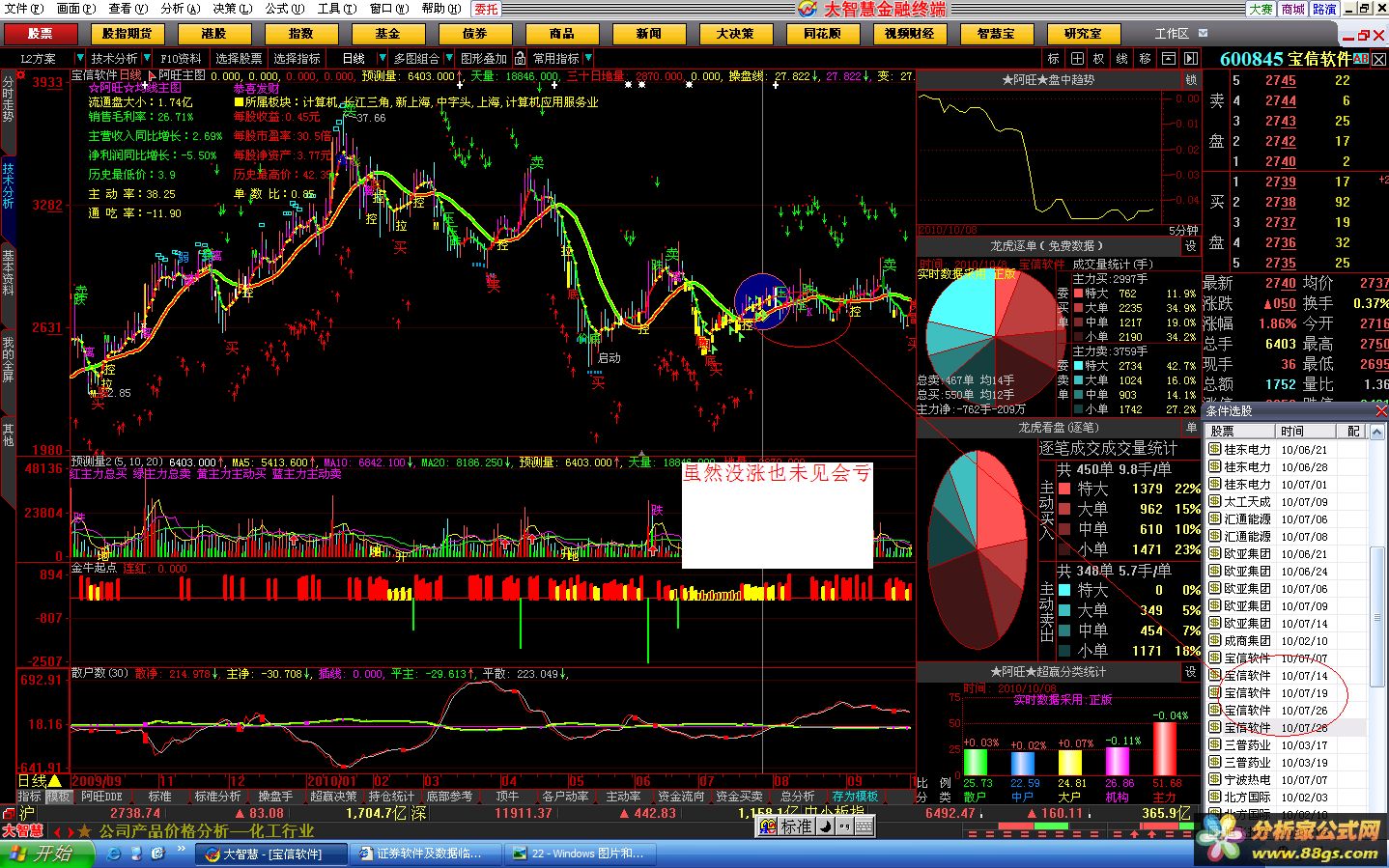The width and height of the screenshot is (1389, 868).
Task: Click the F10资料 toolbar button
Action: [x=181, y=59]
